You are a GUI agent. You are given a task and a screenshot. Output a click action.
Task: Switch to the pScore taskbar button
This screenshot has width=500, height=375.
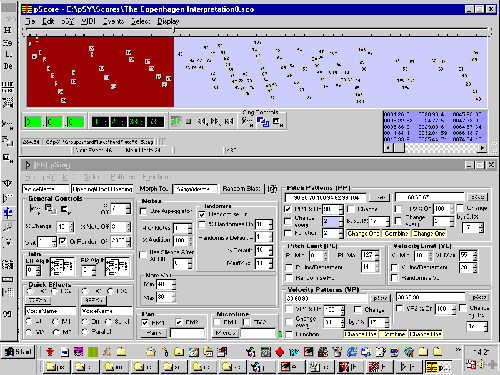point(439,367)
